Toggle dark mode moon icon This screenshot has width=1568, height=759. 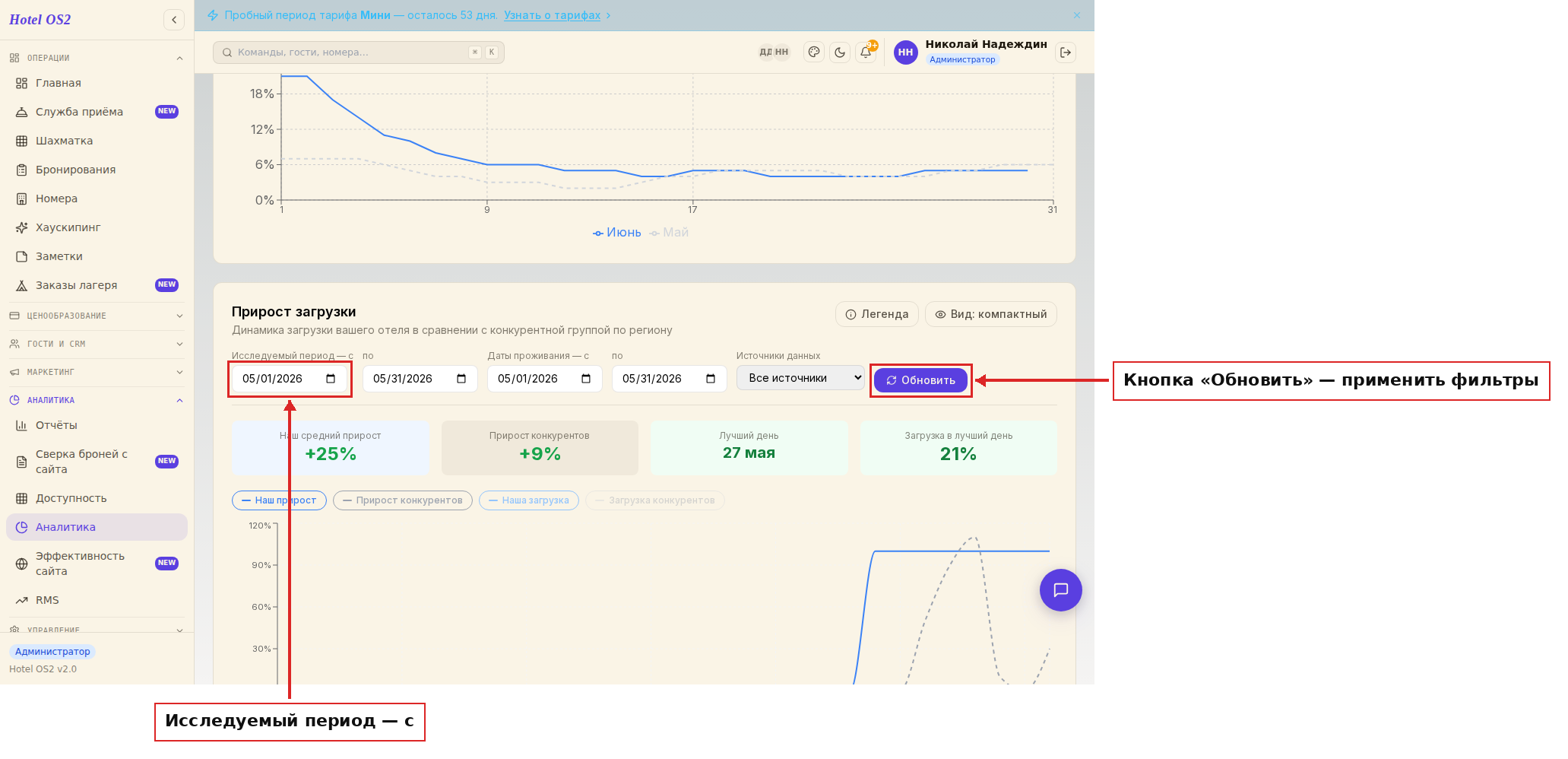(x=840, y=52)
